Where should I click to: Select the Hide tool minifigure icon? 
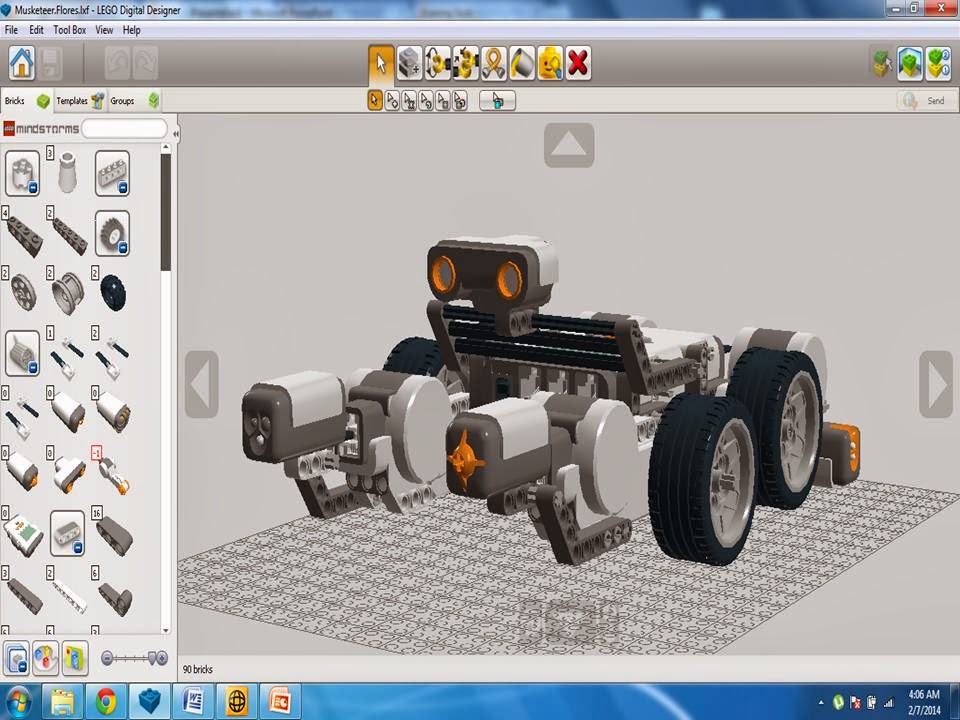(548, 62)
